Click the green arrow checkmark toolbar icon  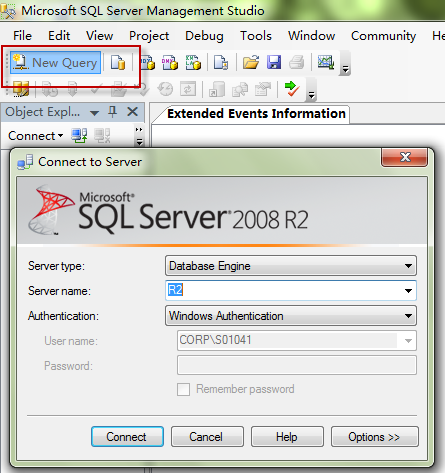coord(292,89)
